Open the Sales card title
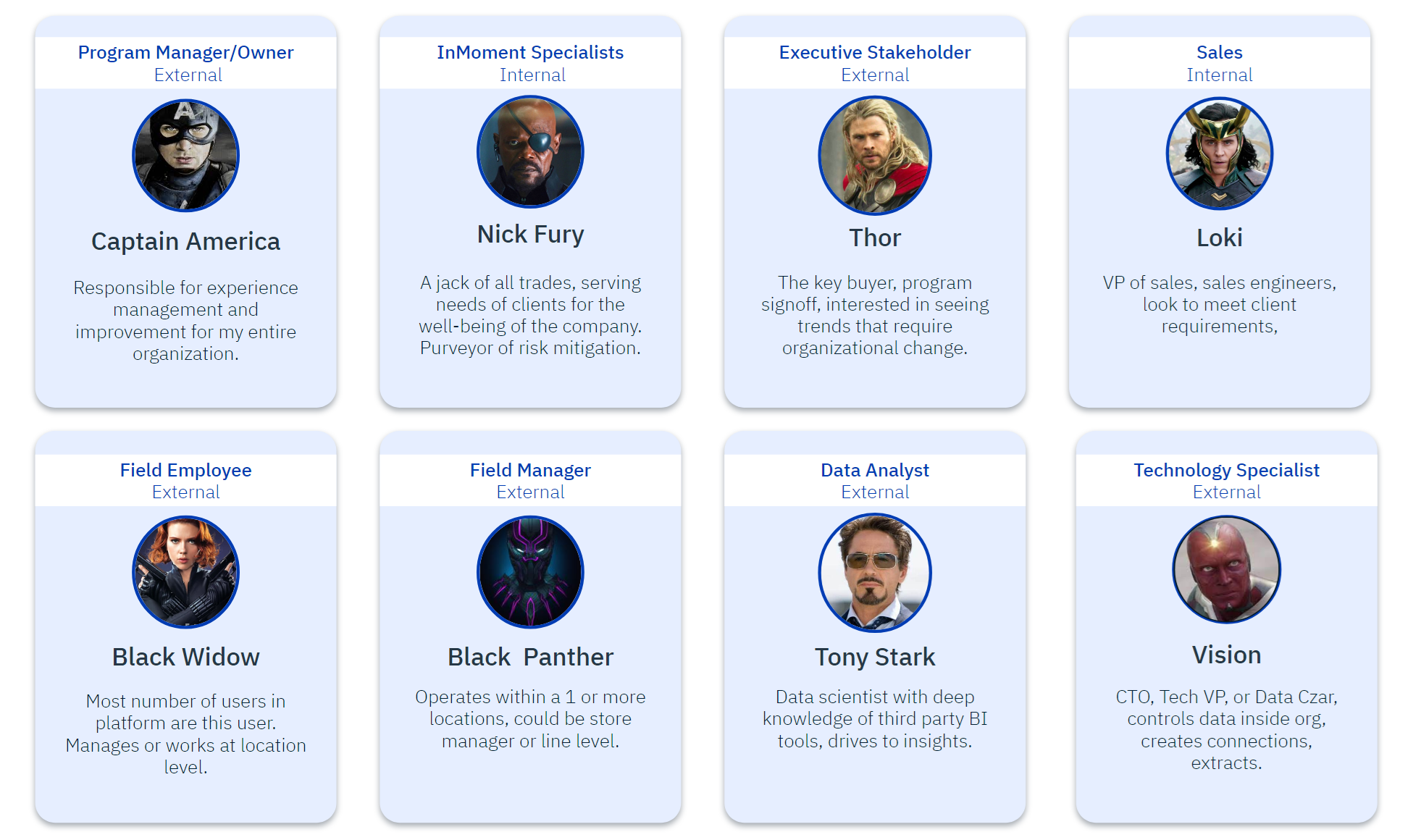1421x840 pixels. click(1220, 52)
